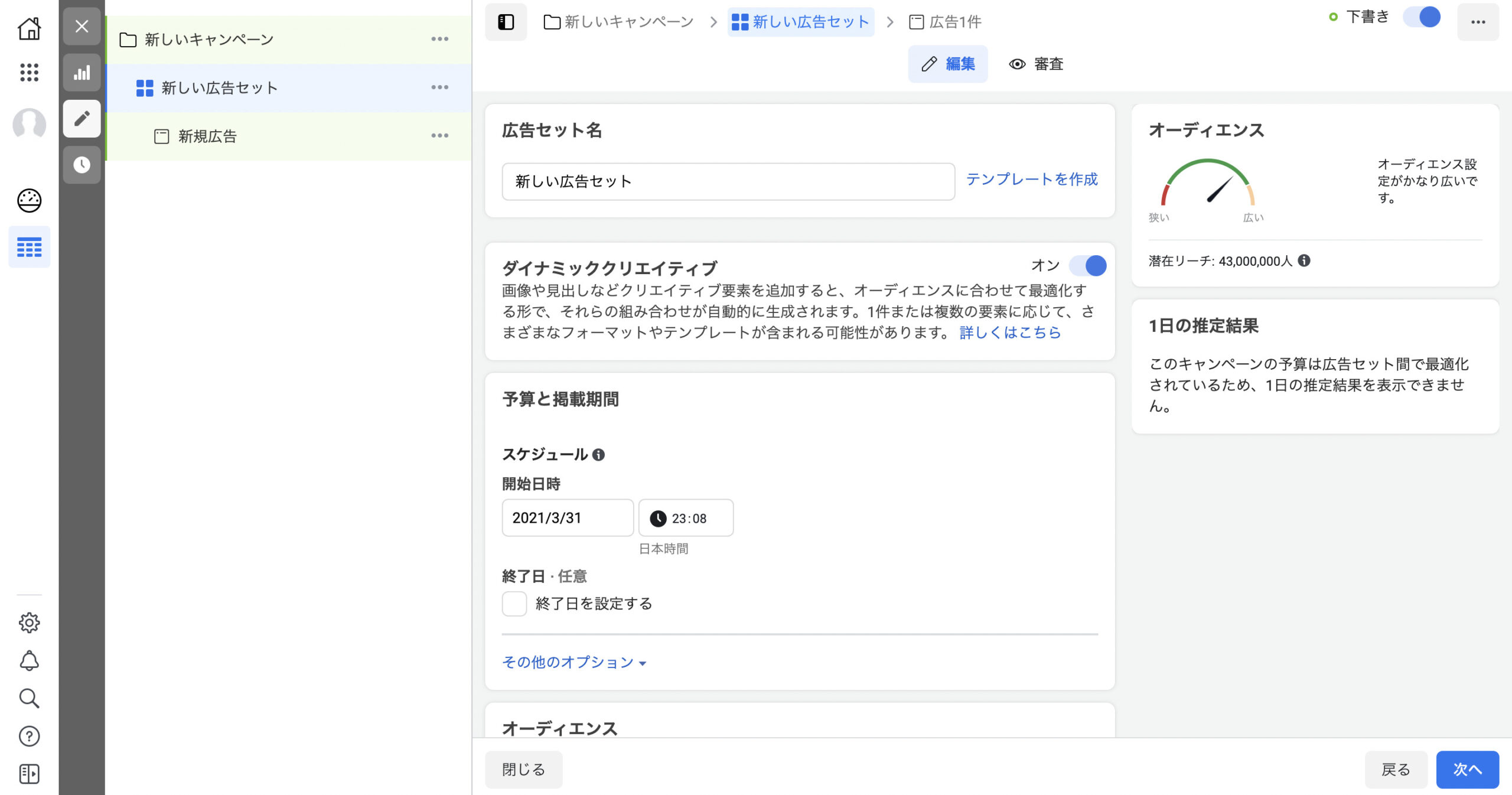Switch to the 審査 review tab
Screen dimensions: 1512x795
coord(1037,64)
